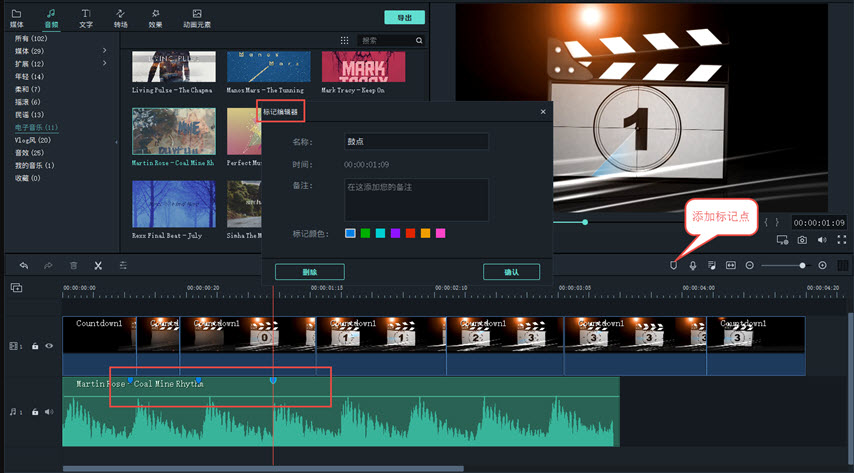Click the 导出 export button
854x473 pixels.
pyautogui.click(x=404, y=18)
